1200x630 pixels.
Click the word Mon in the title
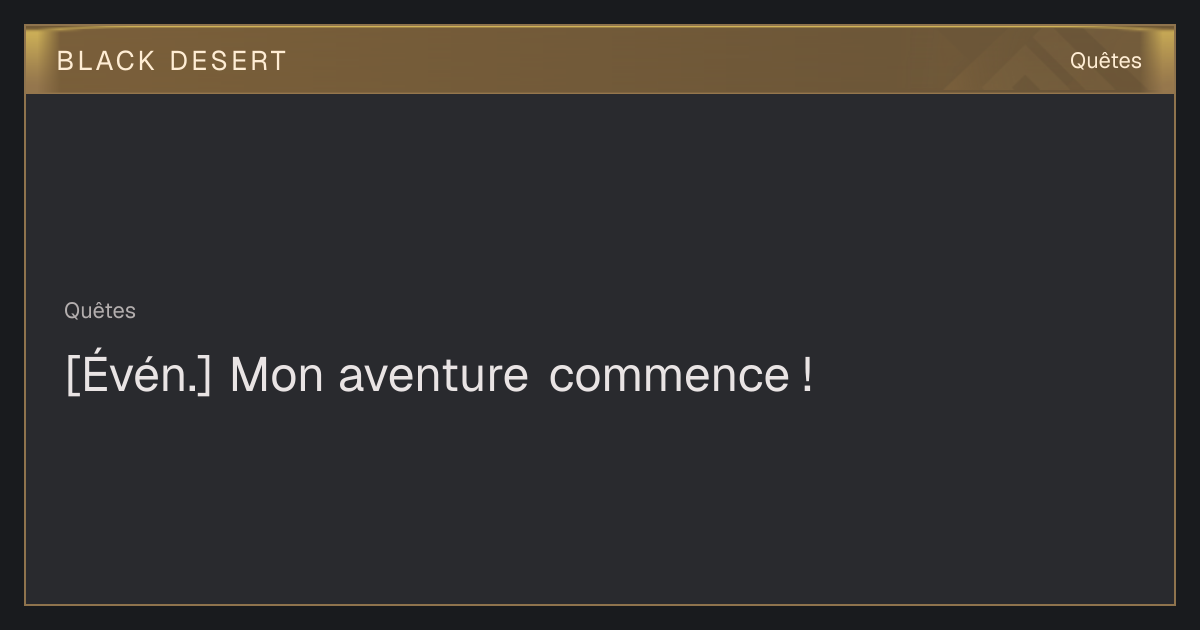[278, 376]
